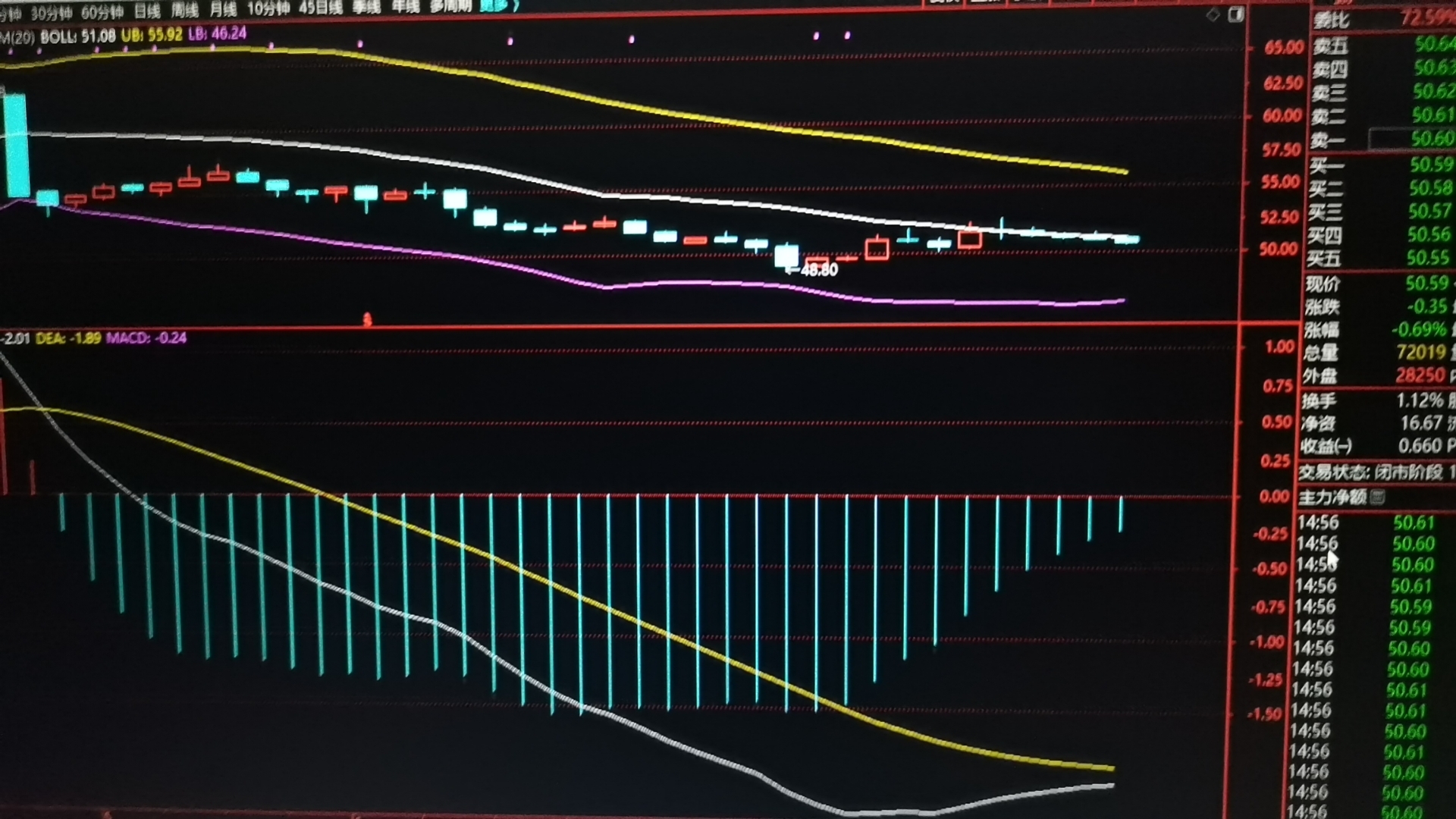The height and width of the screenshot is (819, 1456).
Task: Click the 主力净额 label
Action: click(1332, 497)
